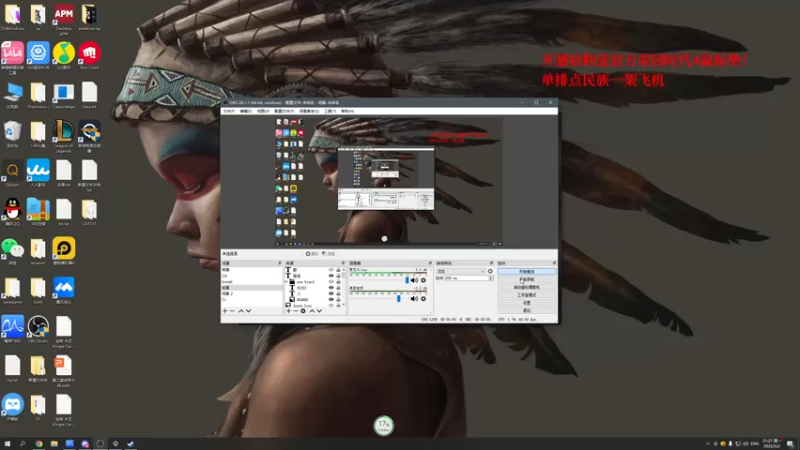Viewport: 800px width, 450px height.
Task: Open Chrome from the taskbar
Action: coord(39,444)
